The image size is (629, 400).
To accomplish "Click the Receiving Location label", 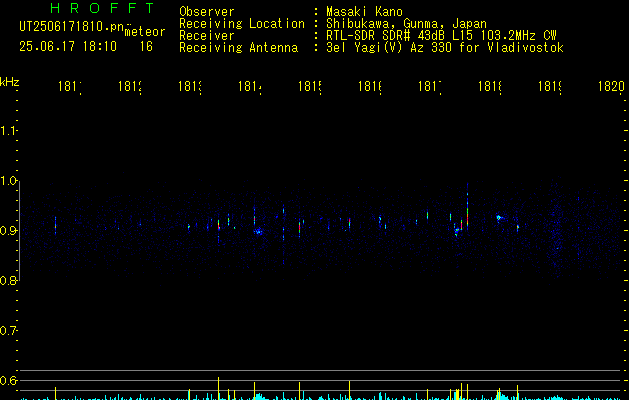I will coord(242,24).
